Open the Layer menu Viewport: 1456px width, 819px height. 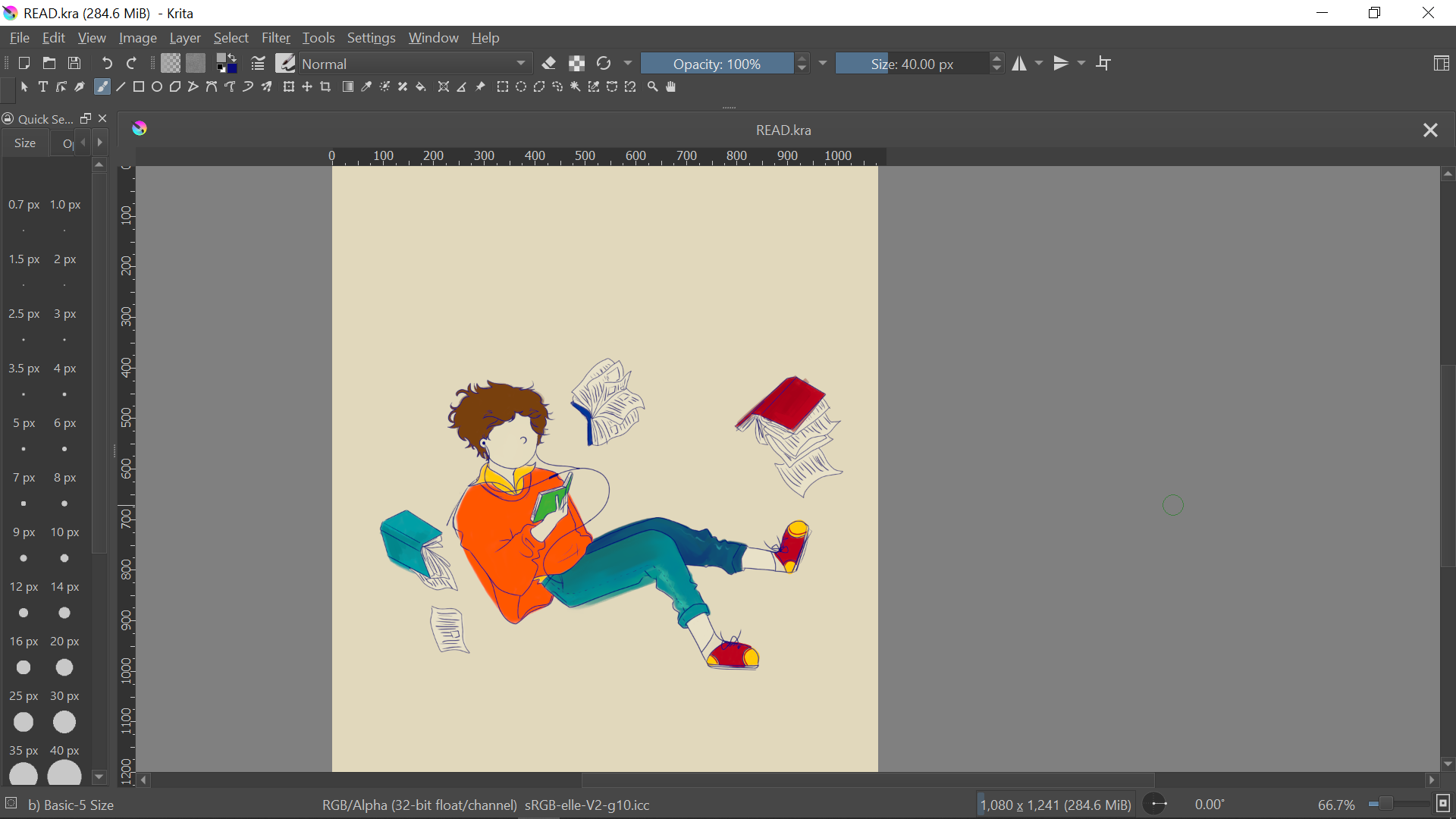(x=184, y=38)
